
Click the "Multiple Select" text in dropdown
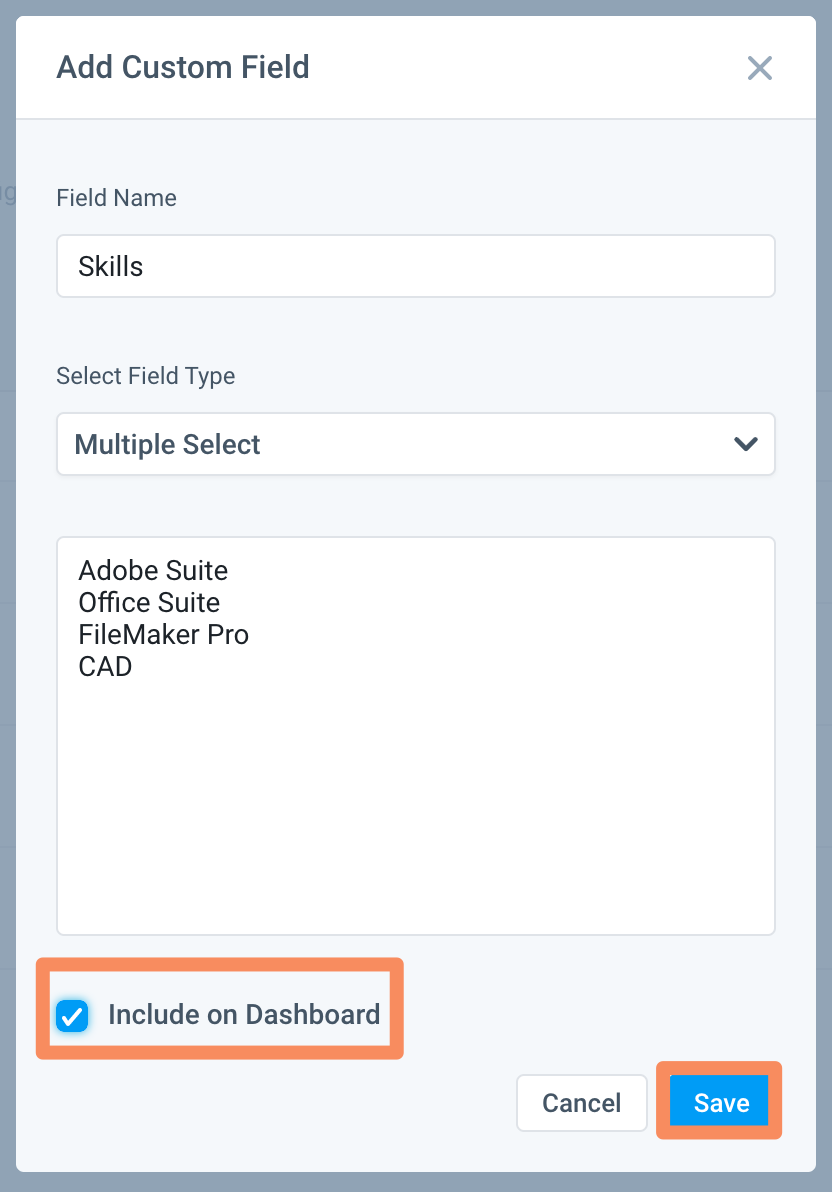pyautogui.click(x=168, y=445)
